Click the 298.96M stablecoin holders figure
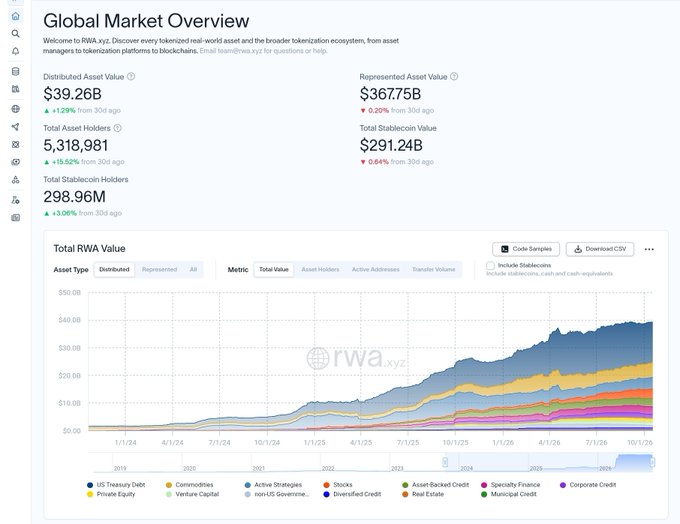Image resolution: width=680 pixels, height=524 pixels. coord(75,196)
